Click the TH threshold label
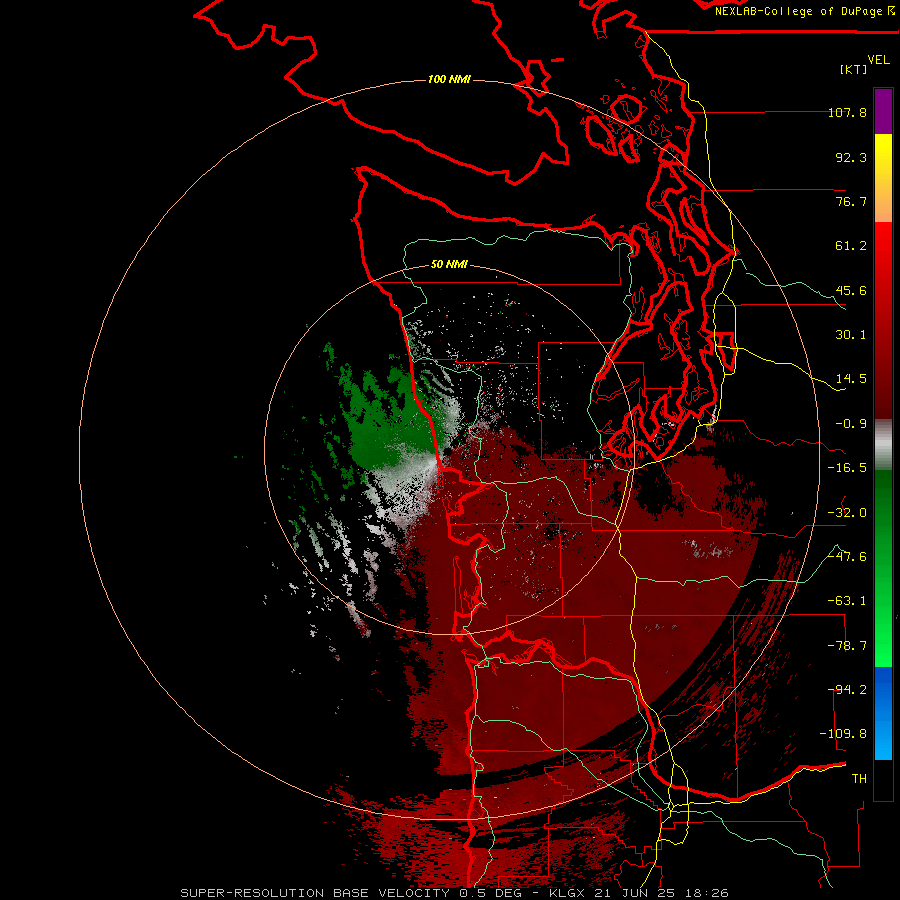Image resolution: width=900 pixels, height=900 pixels. (859, 779)
